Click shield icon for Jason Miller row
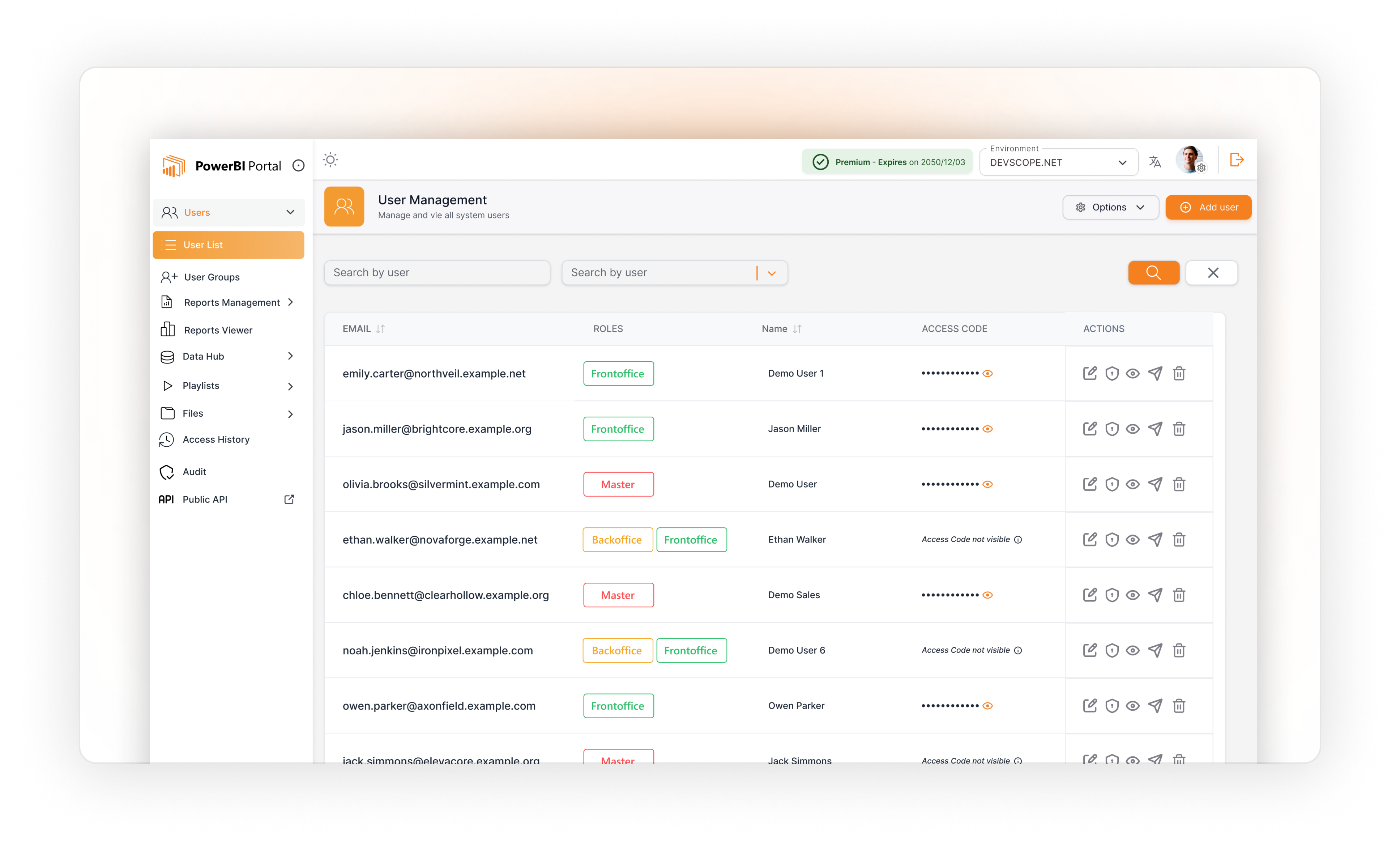The width and height of the screenshot is (1400, 842). tap(1111, 429)
